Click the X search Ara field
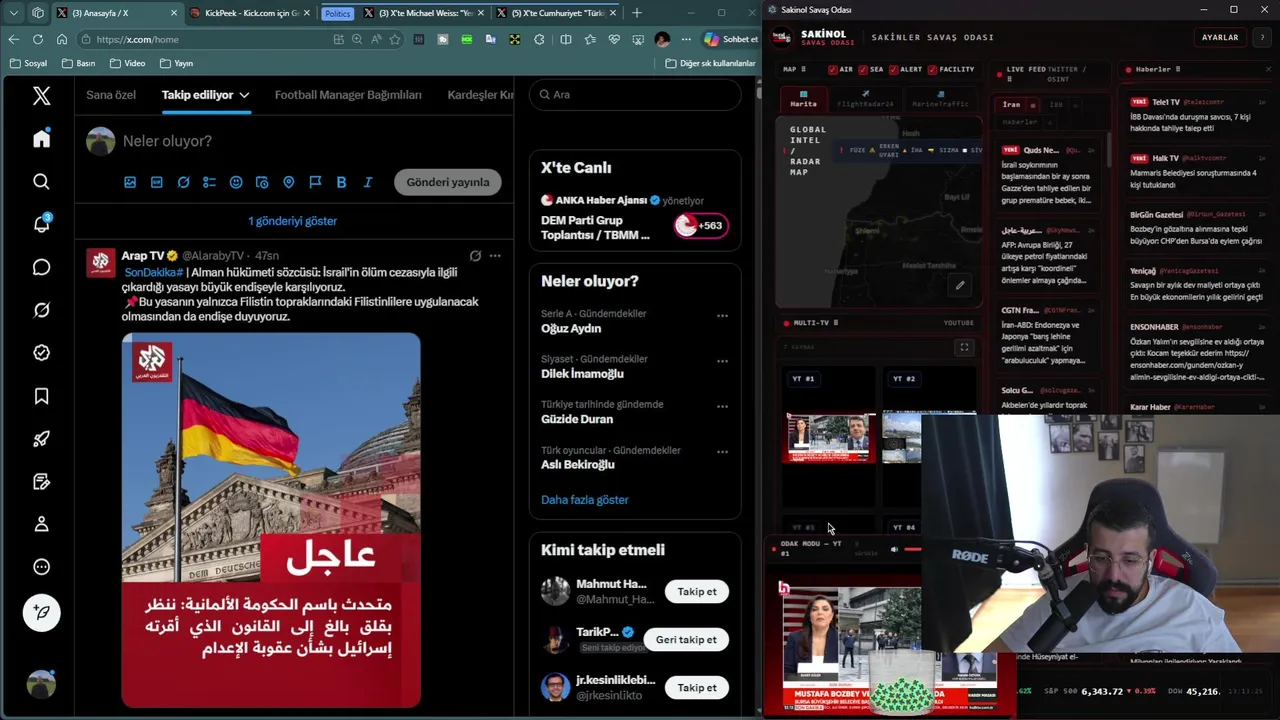This screenshot has height=720, width=1280. [635, 94]
